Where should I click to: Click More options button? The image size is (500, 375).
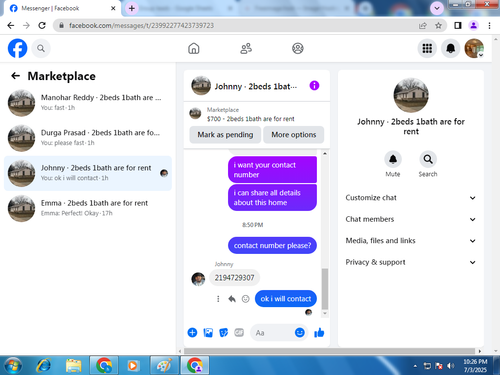294,135
